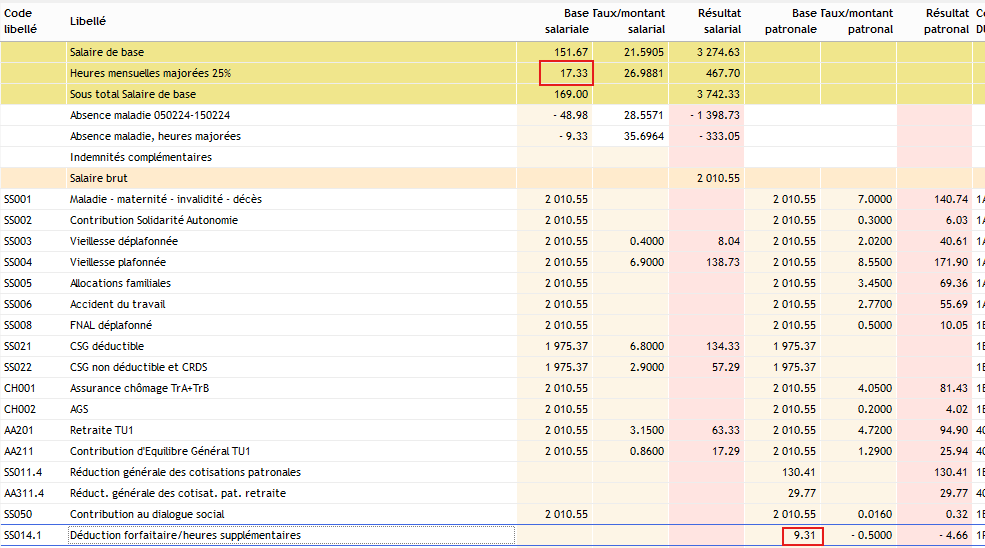Click the "Absence maladie 050224-150224" label
This screenshot has width=985, height=548.
click(x=150, y=115)
